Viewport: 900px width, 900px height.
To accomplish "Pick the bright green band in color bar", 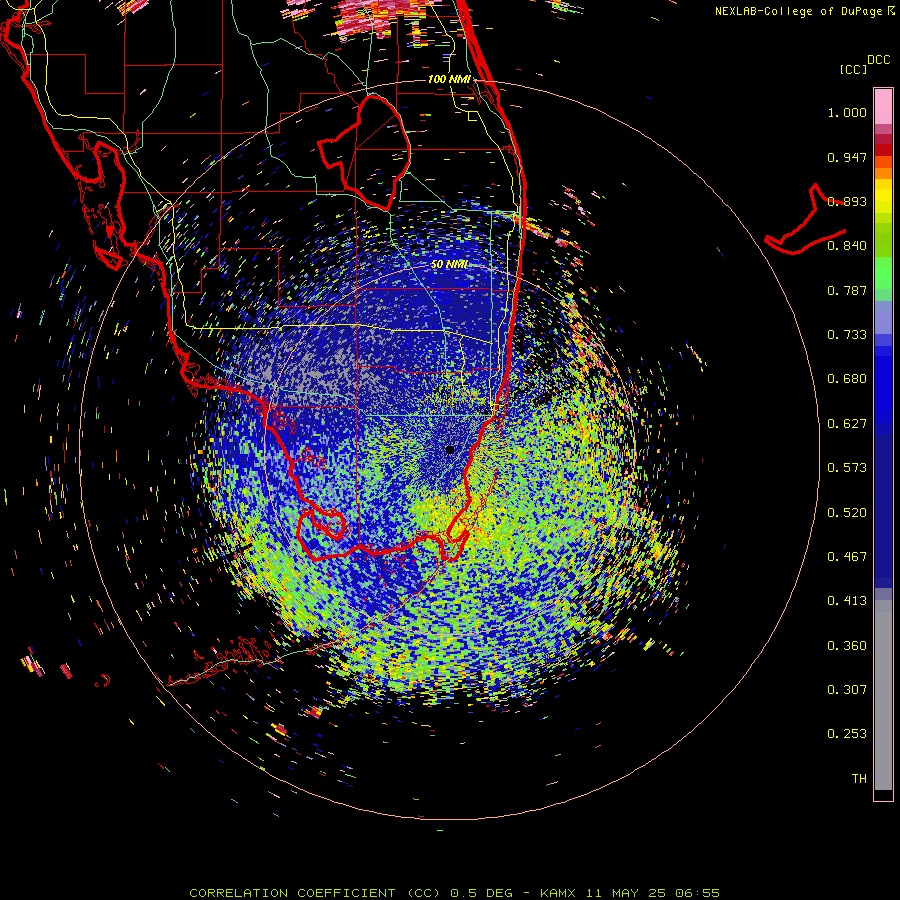I will pyautogui.click(x=883, y=273).
